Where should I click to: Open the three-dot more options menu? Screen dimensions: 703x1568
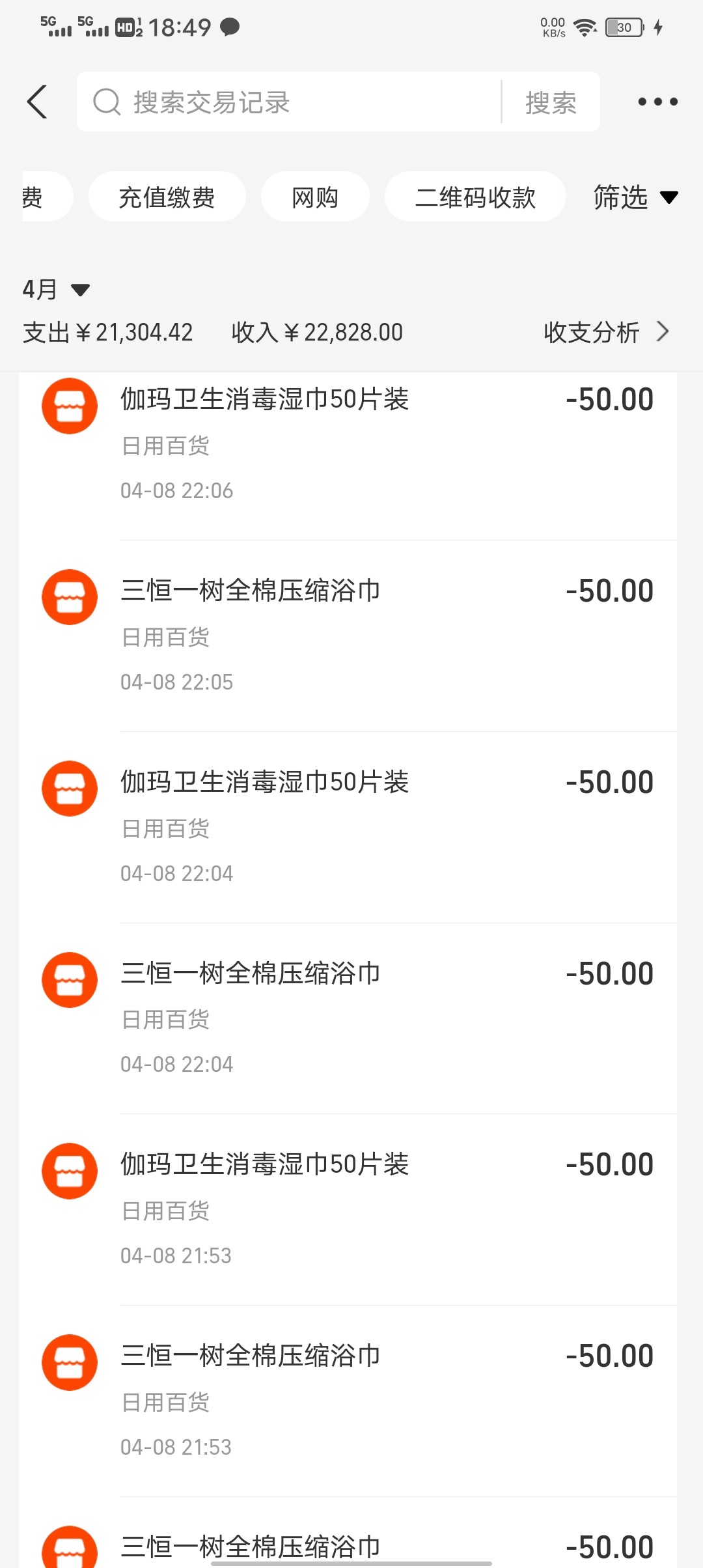coord(657,102)
